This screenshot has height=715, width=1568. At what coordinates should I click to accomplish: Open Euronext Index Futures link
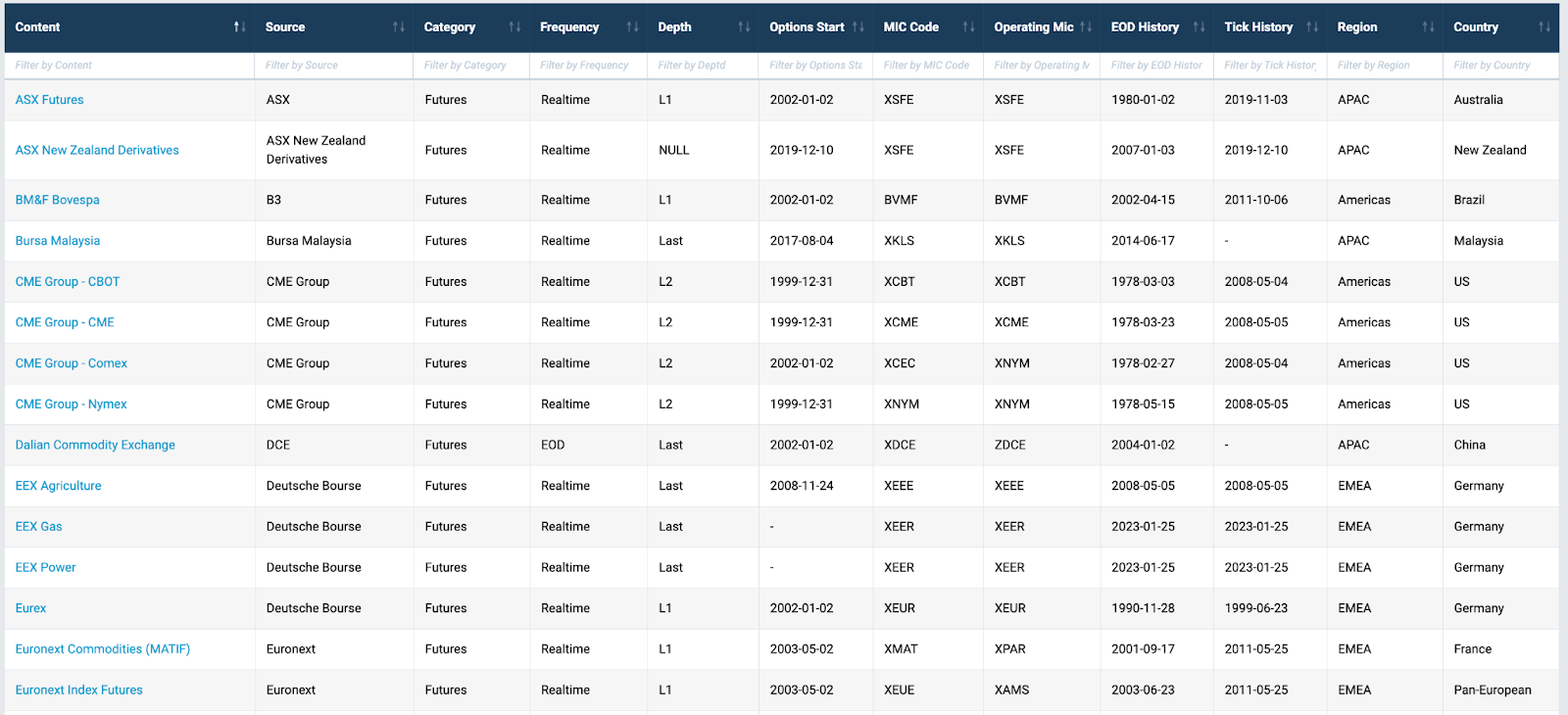coord(78,691)
